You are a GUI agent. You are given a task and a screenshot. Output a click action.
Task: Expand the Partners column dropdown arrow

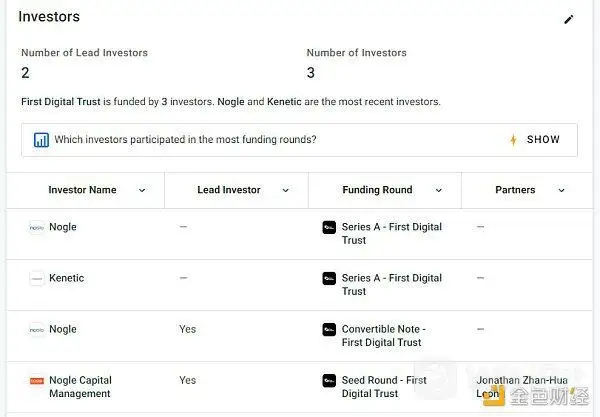click(561, 191)
